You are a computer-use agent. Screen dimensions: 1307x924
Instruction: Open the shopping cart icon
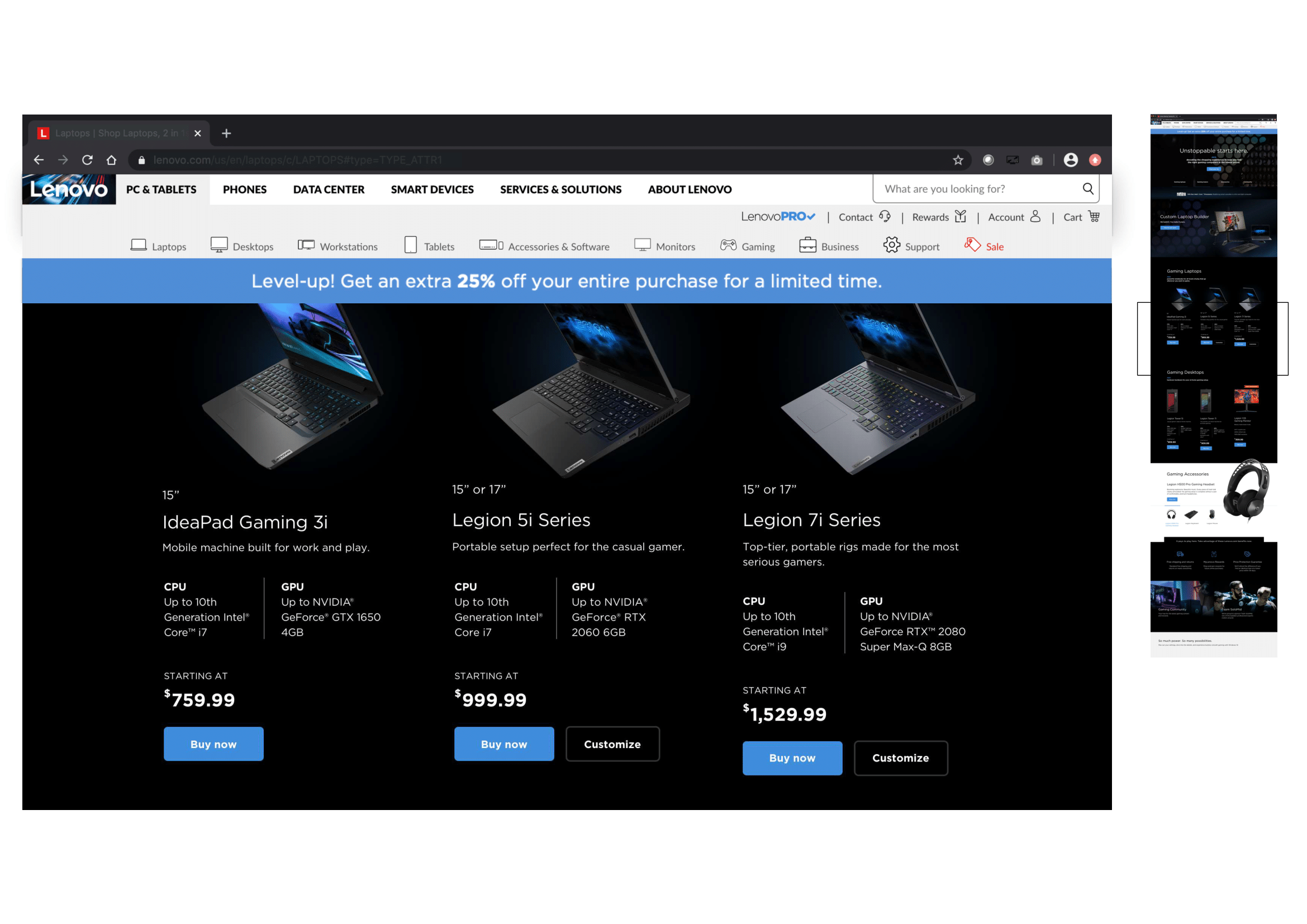[x=1094, y=216]
